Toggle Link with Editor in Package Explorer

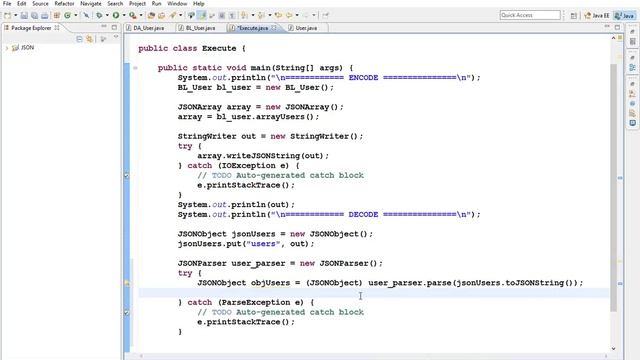tap(89, 39)
